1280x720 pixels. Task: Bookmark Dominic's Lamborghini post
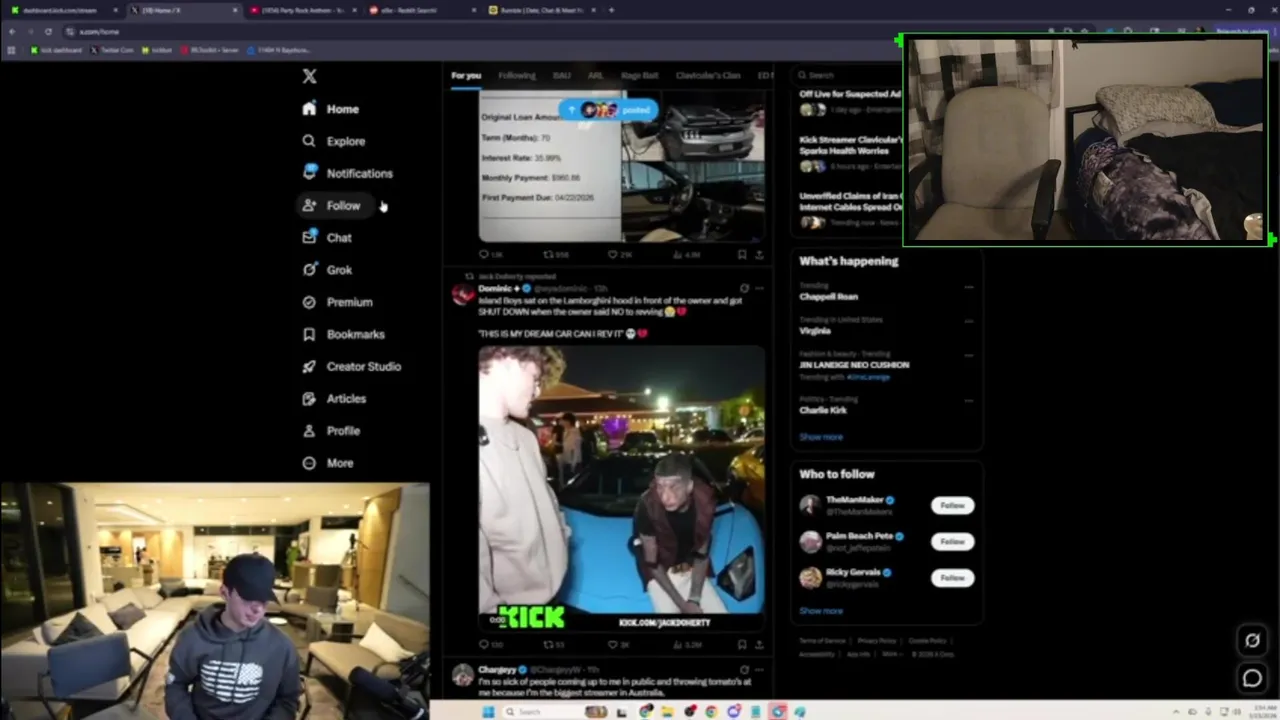(x=741, y=645)
